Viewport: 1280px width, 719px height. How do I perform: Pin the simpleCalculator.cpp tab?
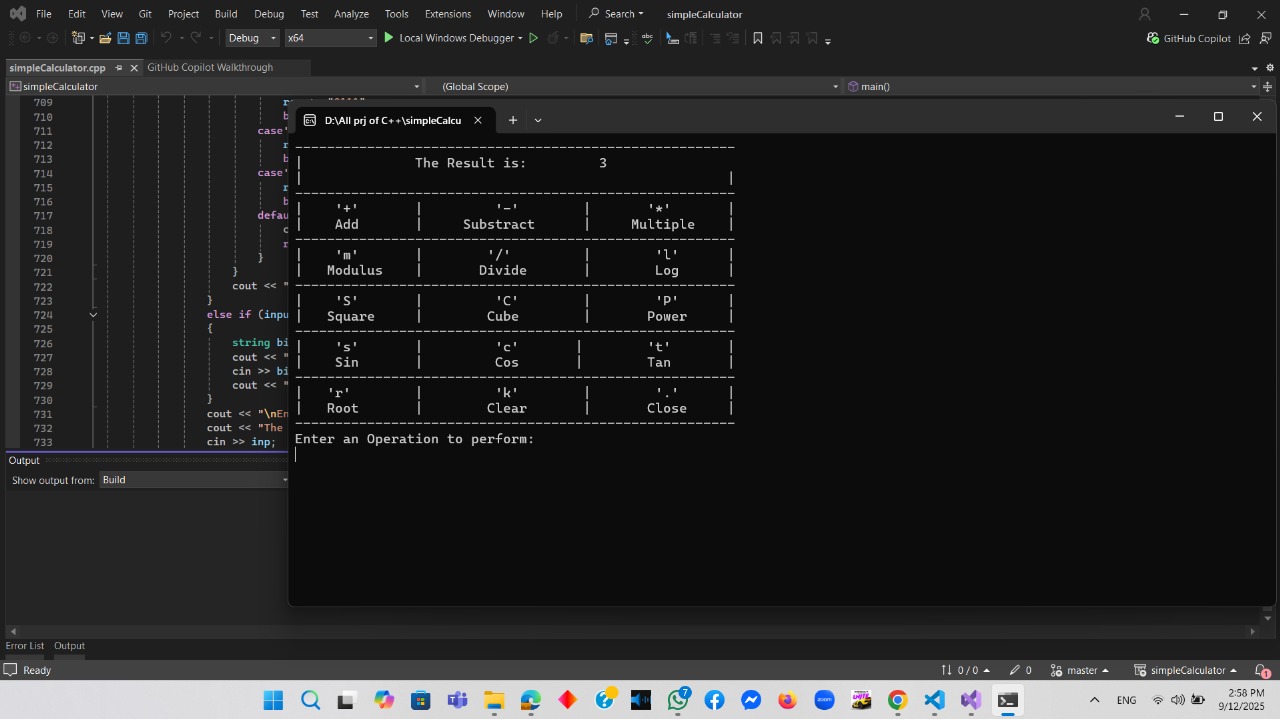118,68
